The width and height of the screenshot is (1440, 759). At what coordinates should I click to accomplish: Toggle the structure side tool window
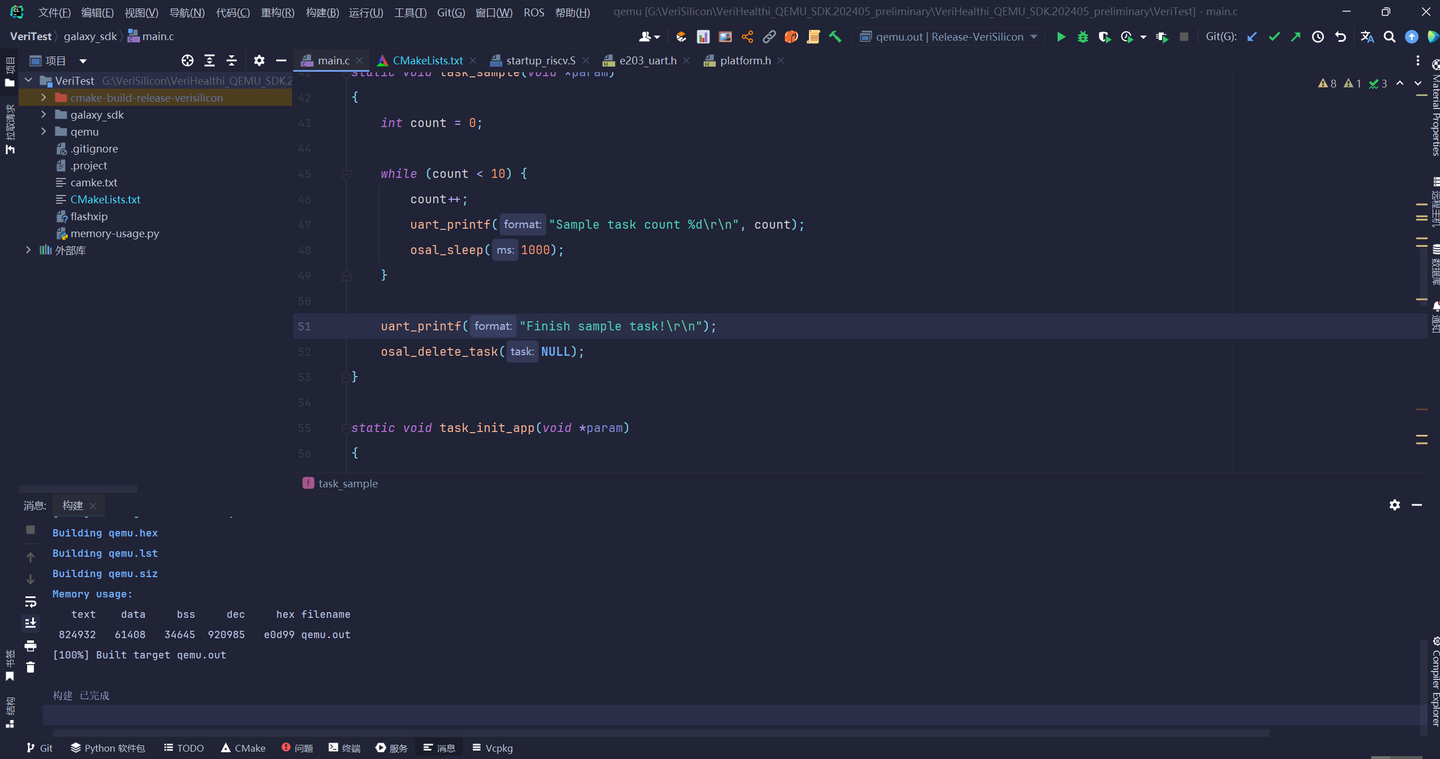pyautogui.click(x=10, y=712)
